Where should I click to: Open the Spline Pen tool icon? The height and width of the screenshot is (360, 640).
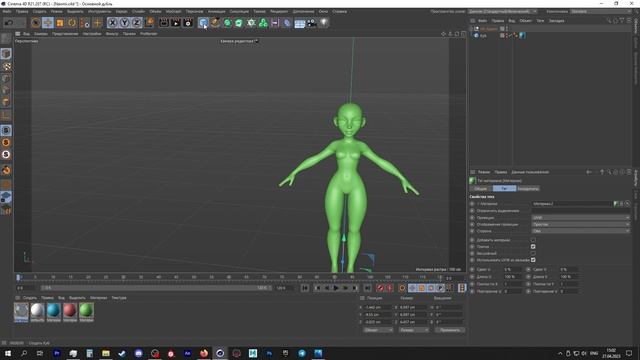(215, 23)
